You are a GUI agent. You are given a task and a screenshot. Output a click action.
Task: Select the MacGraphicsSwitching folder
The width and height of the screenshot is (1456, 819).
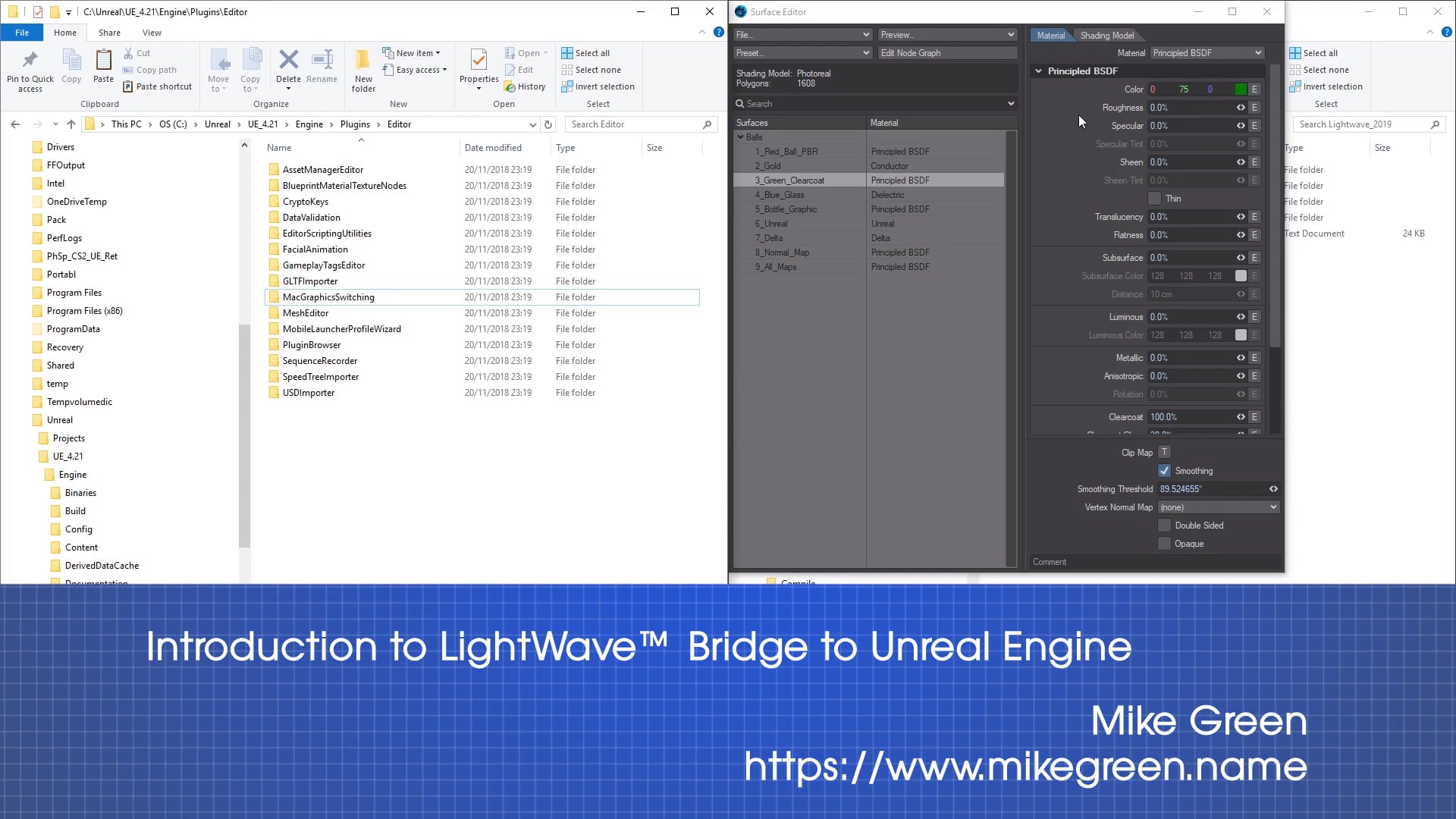tap(482, 297)
